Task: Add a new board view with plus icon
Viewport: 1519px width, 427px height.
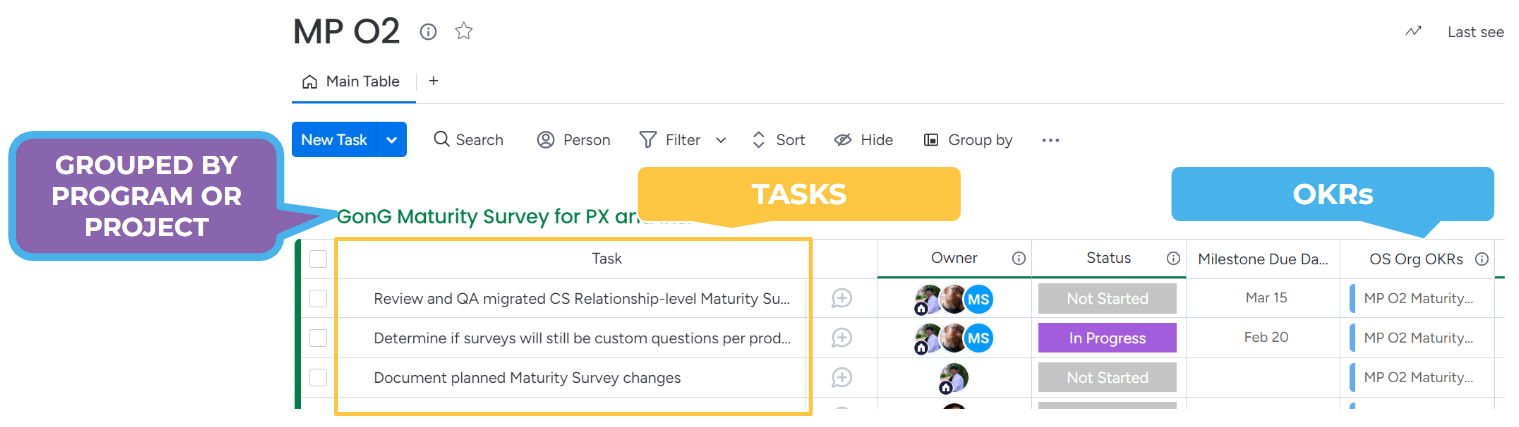Action: click(433, 81)
